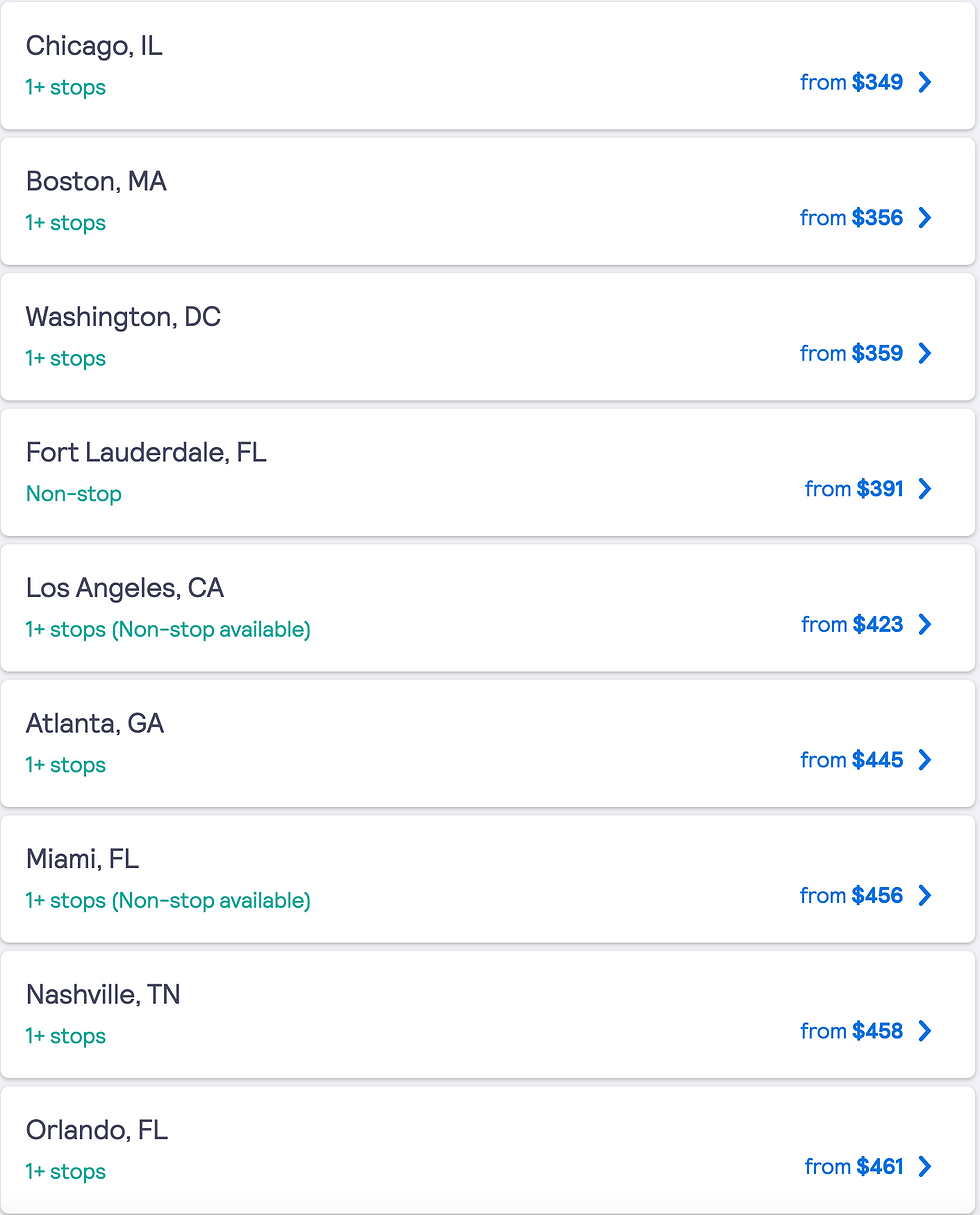Click the "from $359" price for Washington
Image resolution: width=980 pixels, height=1215 pixels.
click(x=851, y=353)
